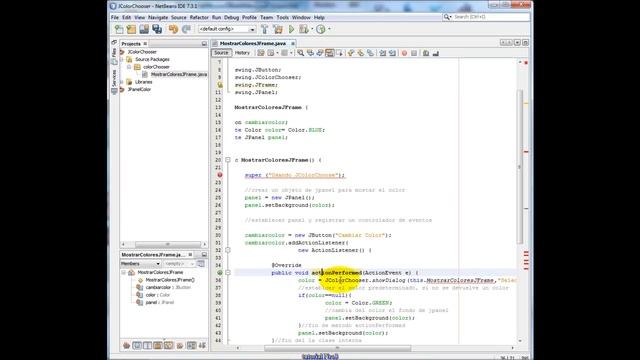Click the Shift Line Right icon

[392, 53]
